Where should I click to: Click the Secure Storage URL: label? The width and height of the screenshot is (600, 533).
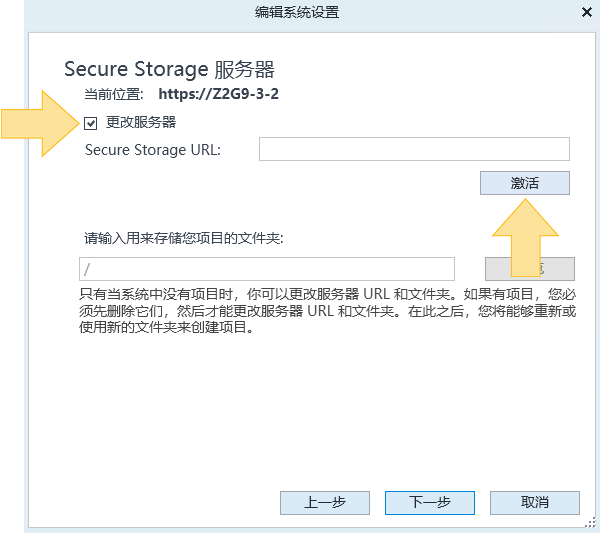point(153,150)
